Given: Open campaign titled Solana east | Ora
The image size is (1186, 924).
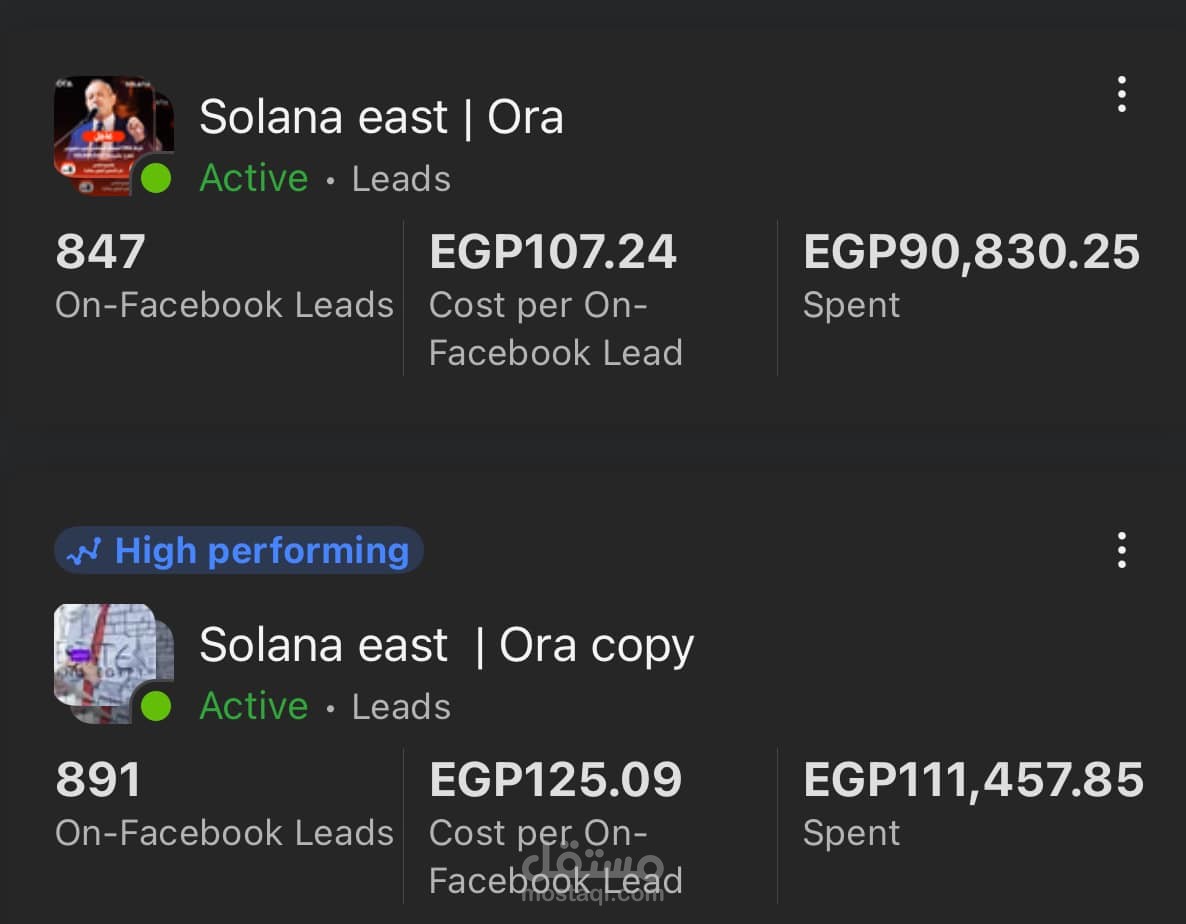Looking at the screenshot, I should point(381,117).
